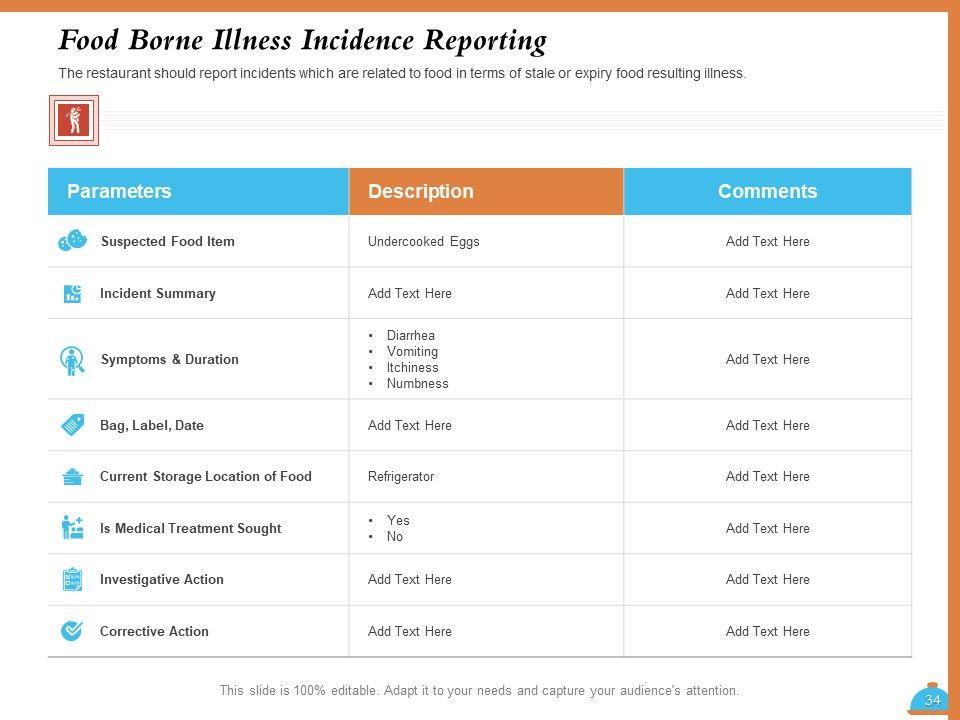Viewport: 960px width, 720px height.
Task: Select the Corrective Action label
Action: pyautogui.click(x=154, y=631)
